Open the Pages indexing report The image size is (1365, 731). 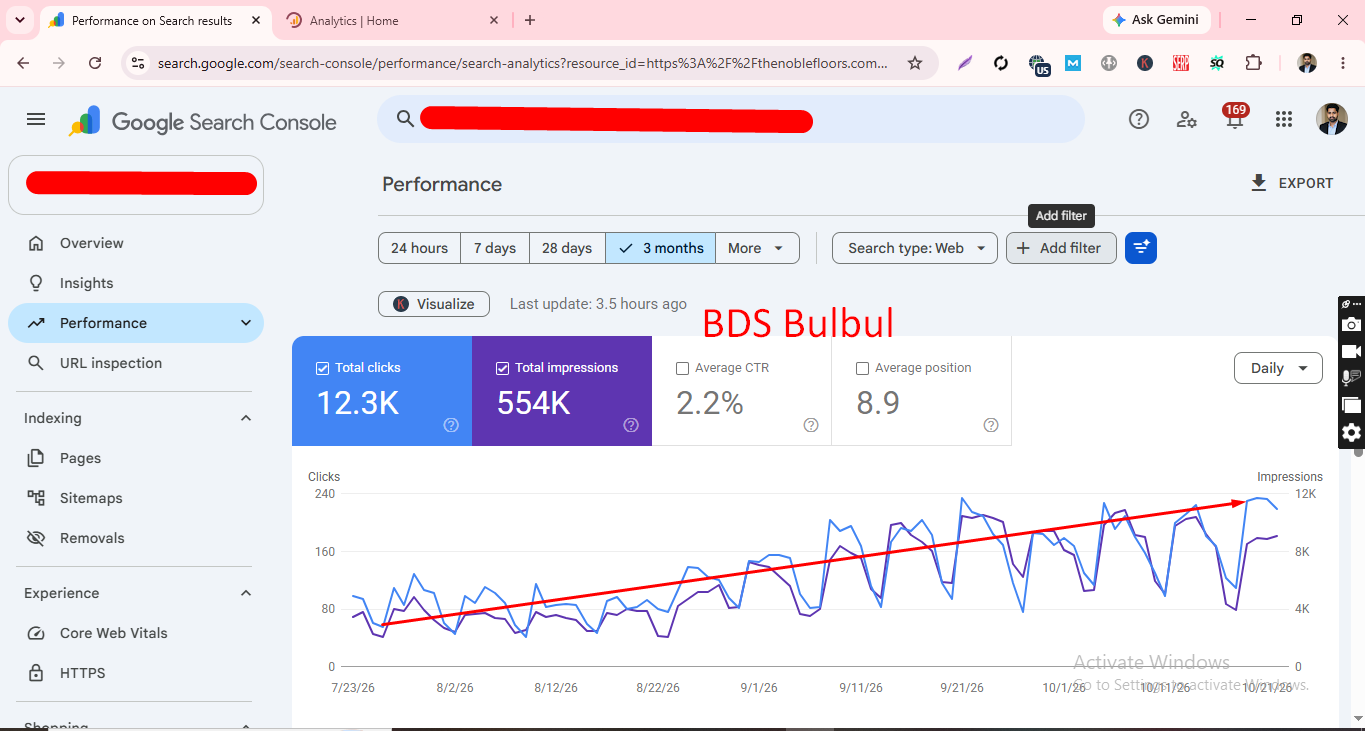click(136, 458)
